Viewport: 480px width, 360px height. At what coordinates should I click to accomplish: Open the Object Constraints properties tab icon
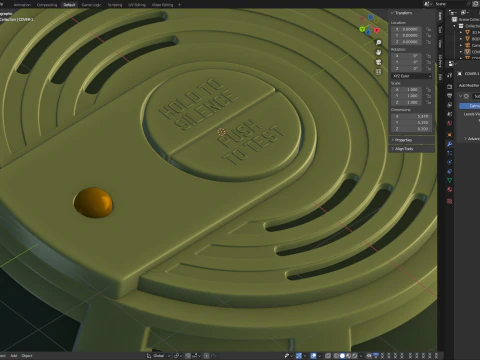[x=449, y=171]
